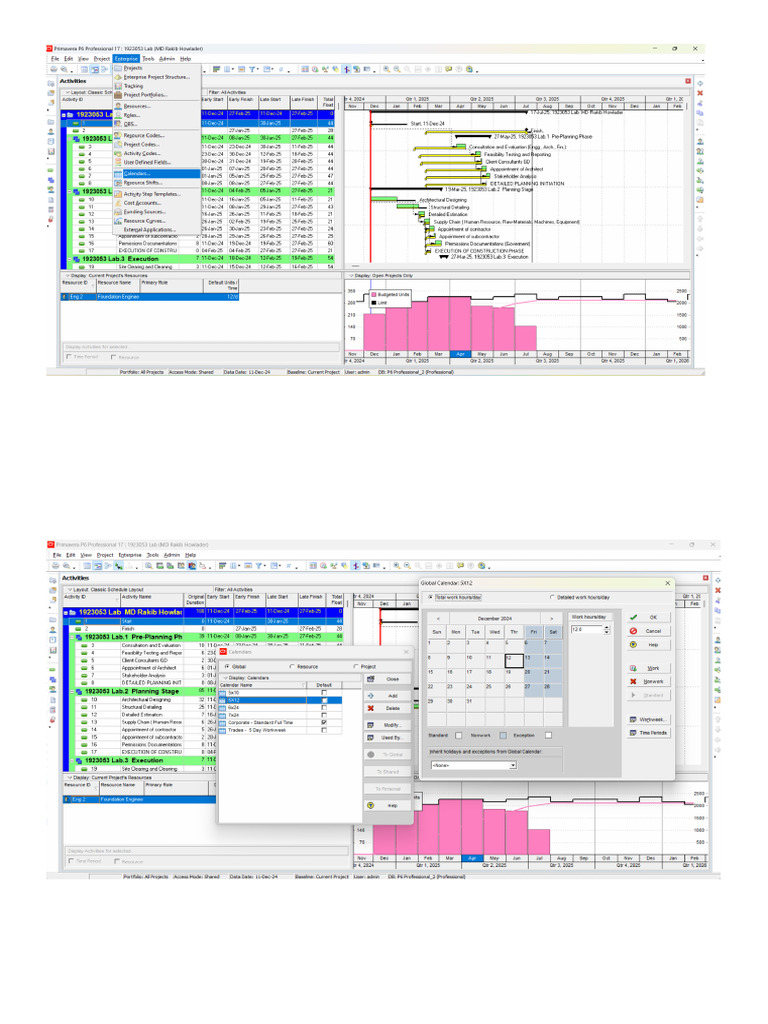The height and width of the screenshot is (1024, 768).
Task: Click Nonwork button in Global Calendar dialog
Action: click(x=648, y=682)
